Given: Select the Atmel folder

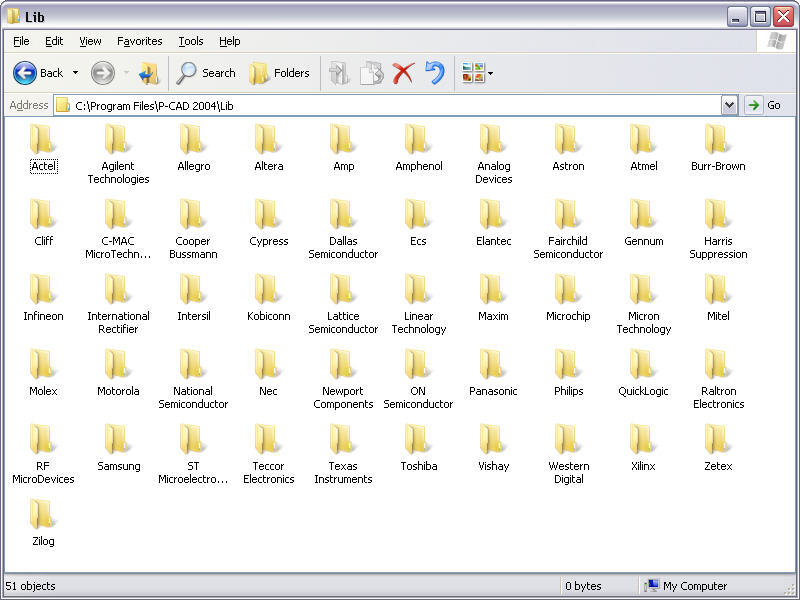Looking at the screenshot, I should [643, 148].
